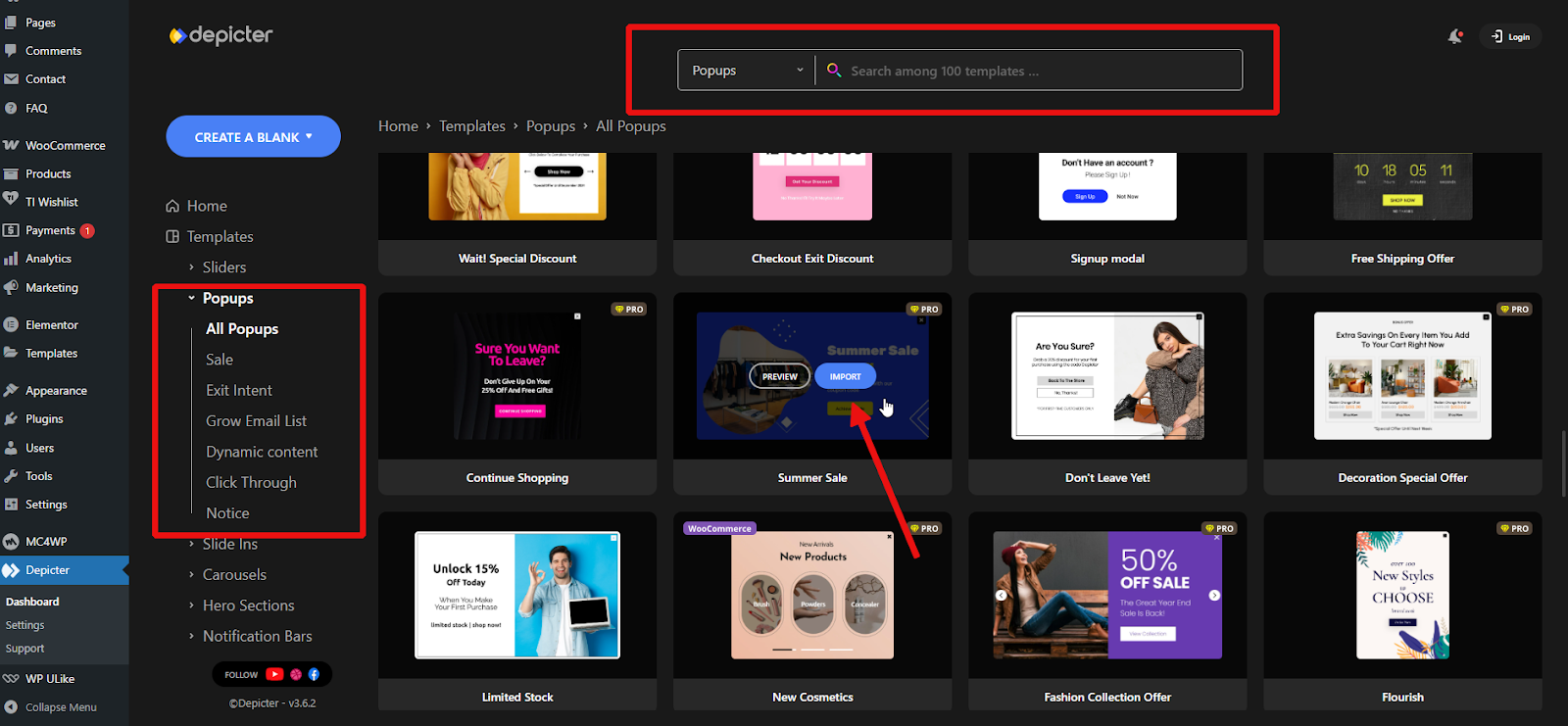Open the notifications bell
This screenshot has height=726, width=1568.
pyautogui.click(x=1454, y=37)
